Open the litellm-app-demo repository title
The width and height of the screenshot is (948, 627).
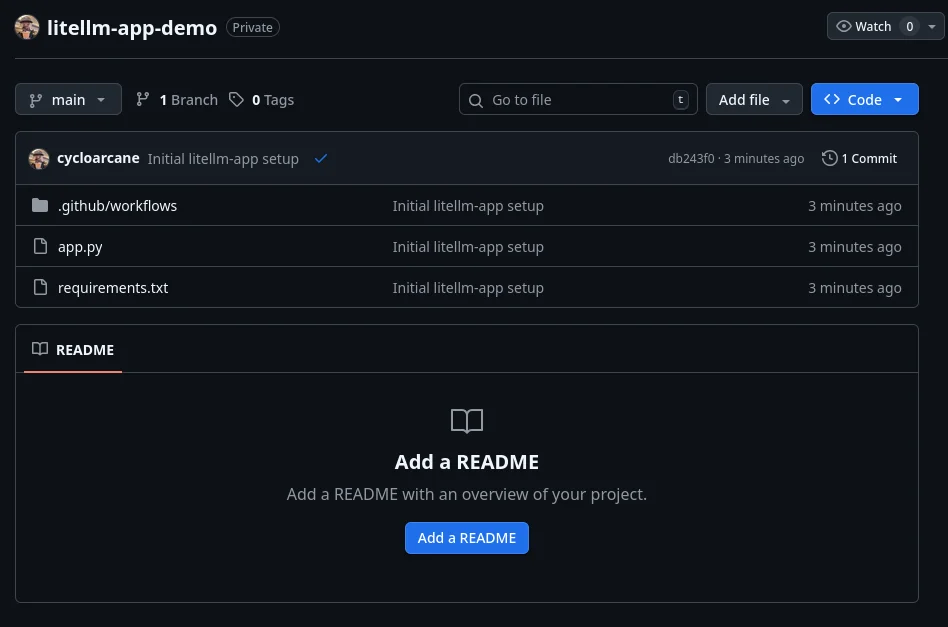pyautogui.click(x=132, y=28)
